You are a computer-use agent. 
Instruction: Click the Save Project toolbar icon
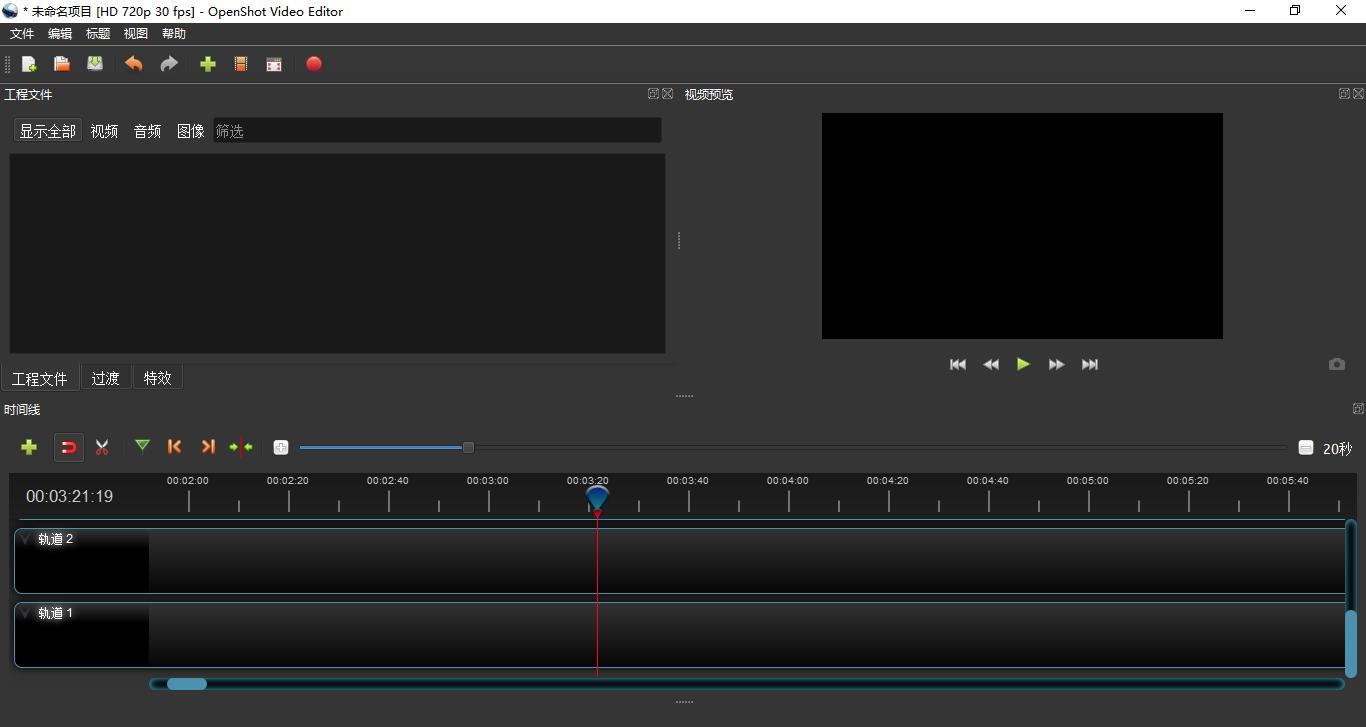click(95, 64)
